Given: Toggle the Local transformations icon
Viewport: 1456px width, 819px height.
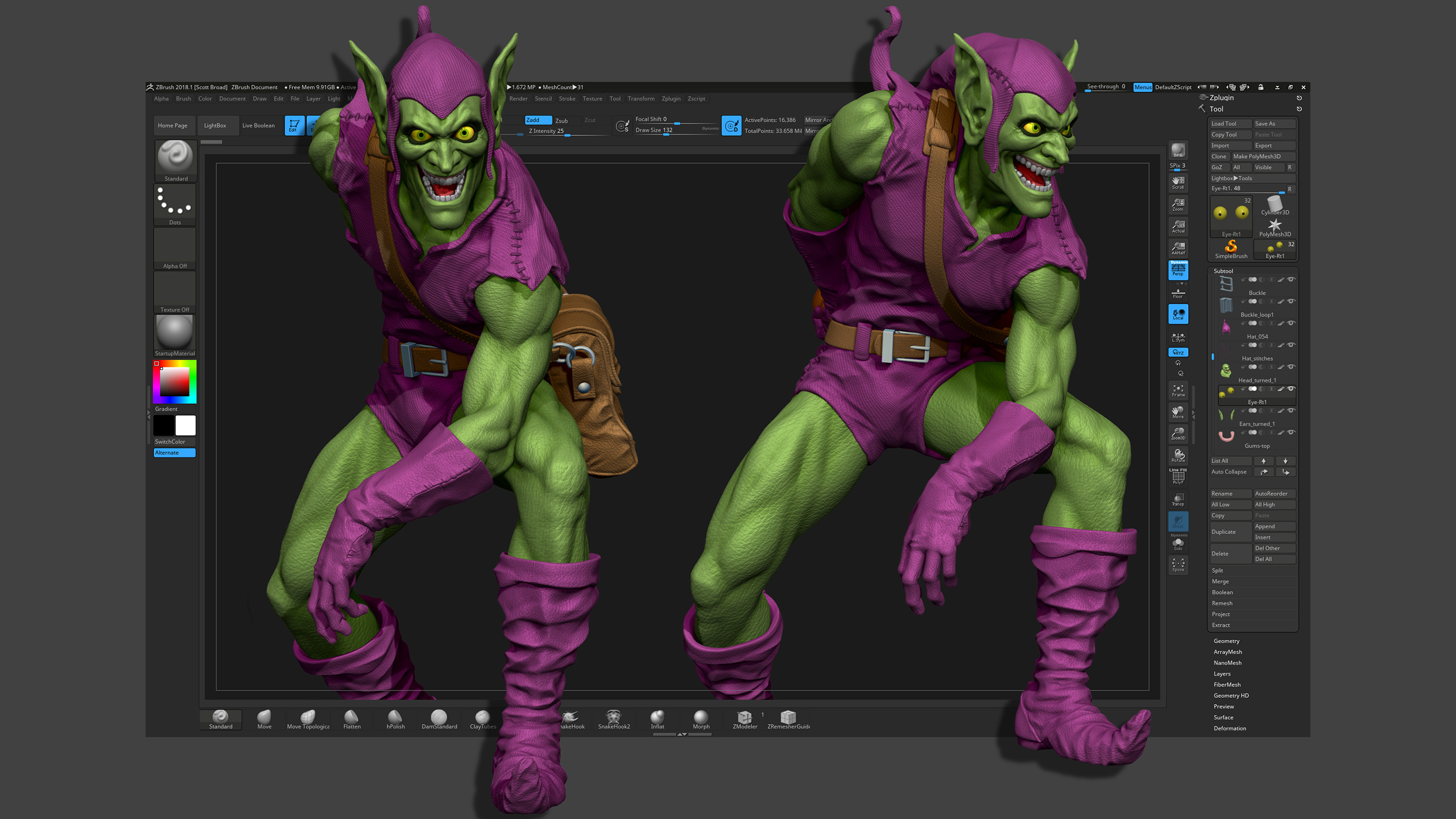Looking at the screenshot, I should (1178, 314).
